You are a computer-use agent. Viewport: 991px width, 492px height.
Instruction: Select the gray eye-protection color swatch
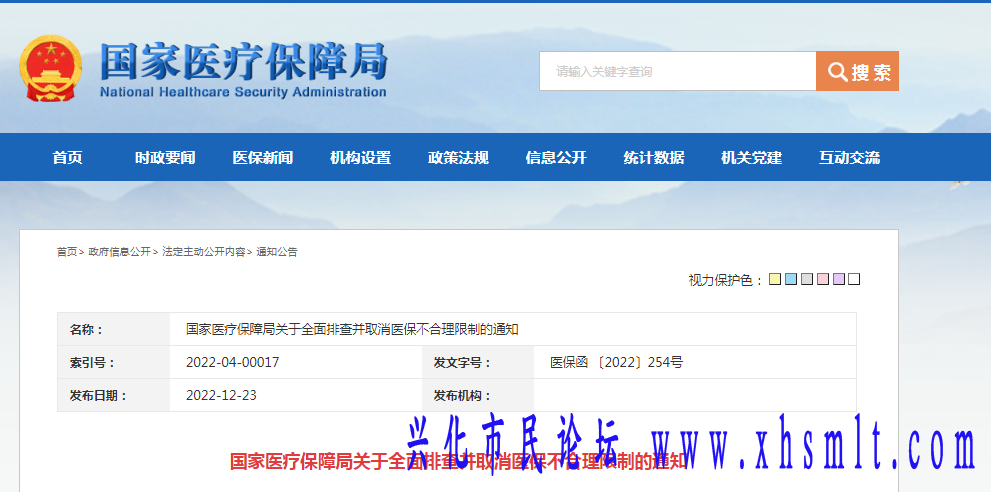806,279
